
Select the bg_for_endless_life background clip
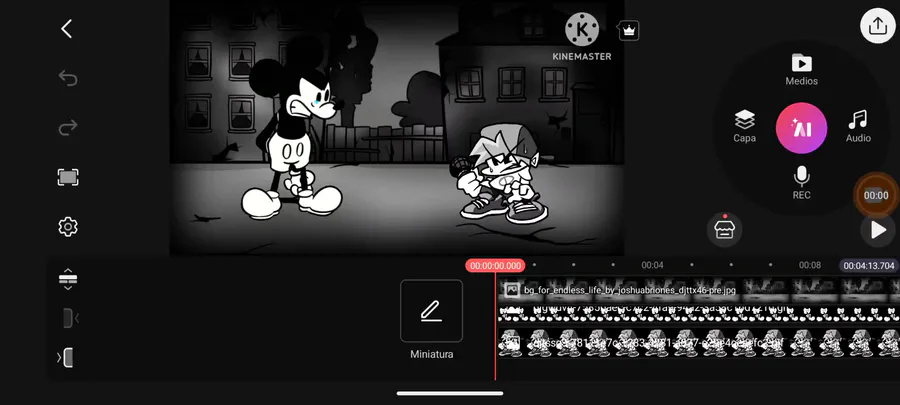pyautogui.click(x=699, y=290)
